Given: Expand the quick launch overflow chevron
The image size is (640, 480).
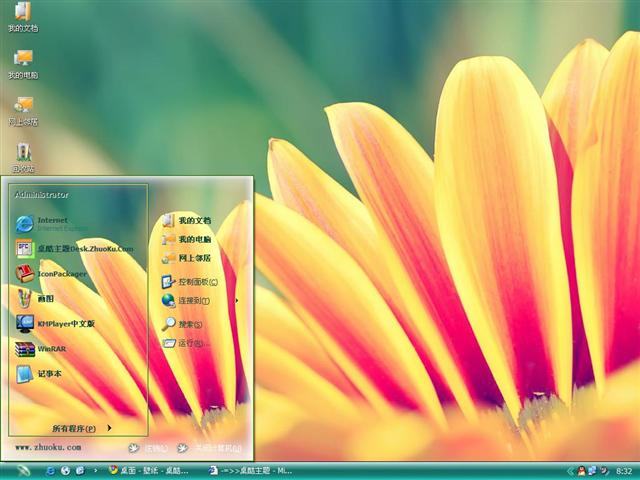Looking at the screenshot, I should 96,471.
